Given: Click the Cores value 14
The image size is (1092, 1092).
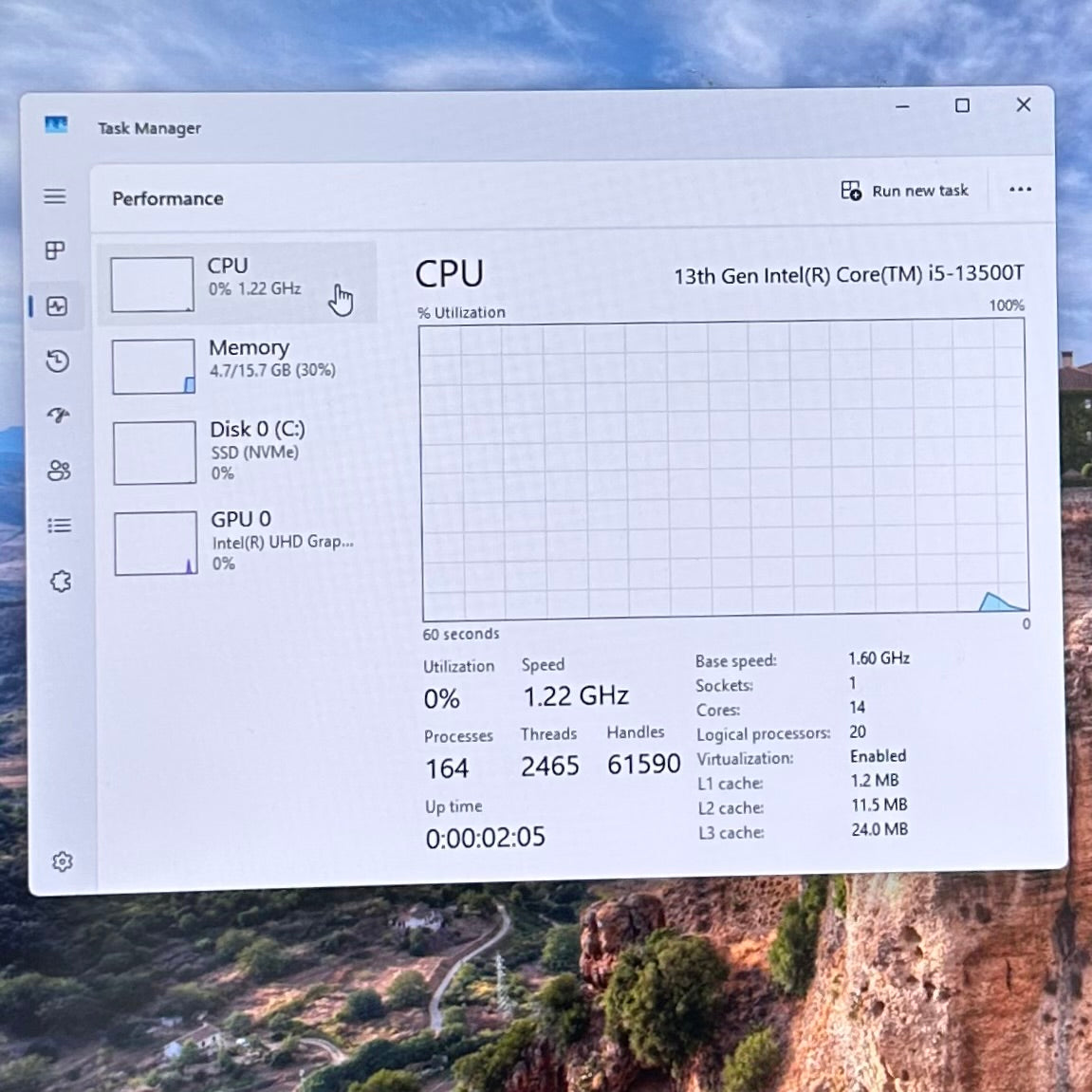Looking at the screenshot, I should tap(857, 707).
